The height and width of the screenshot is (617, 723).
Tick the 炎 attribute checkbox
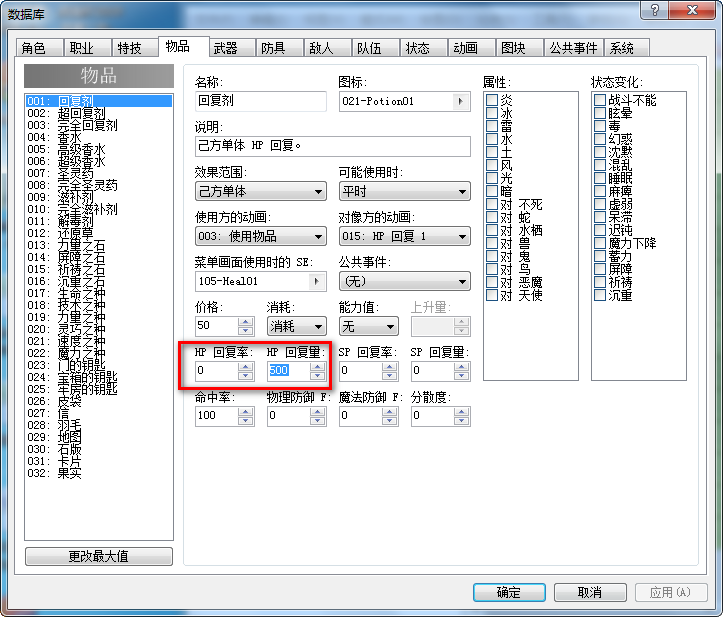click(x=492, y=100)
